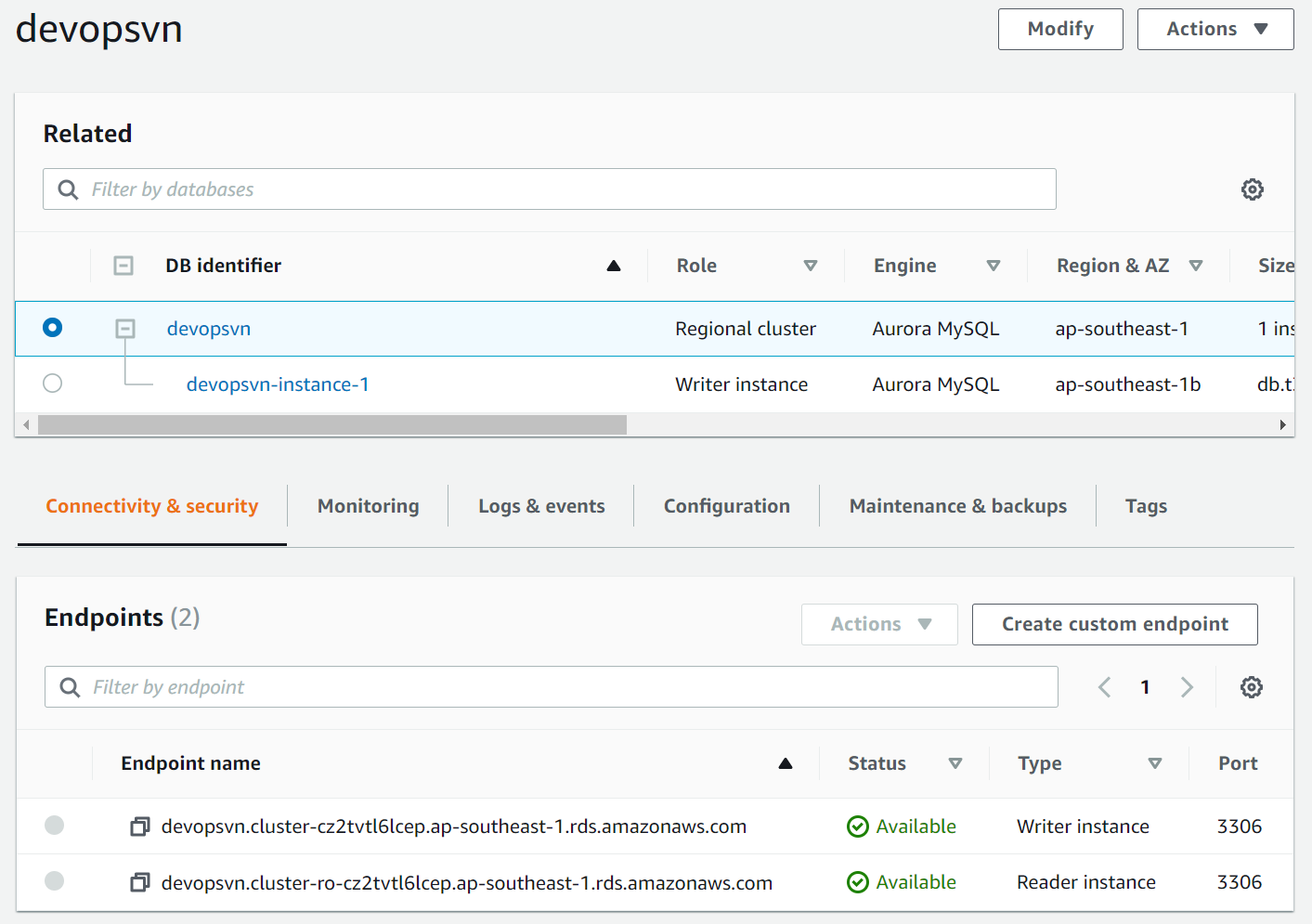Open the devopsvn-instance-1 link
Viewport: 1312px width, 924px height.
(x=278, y=384)
